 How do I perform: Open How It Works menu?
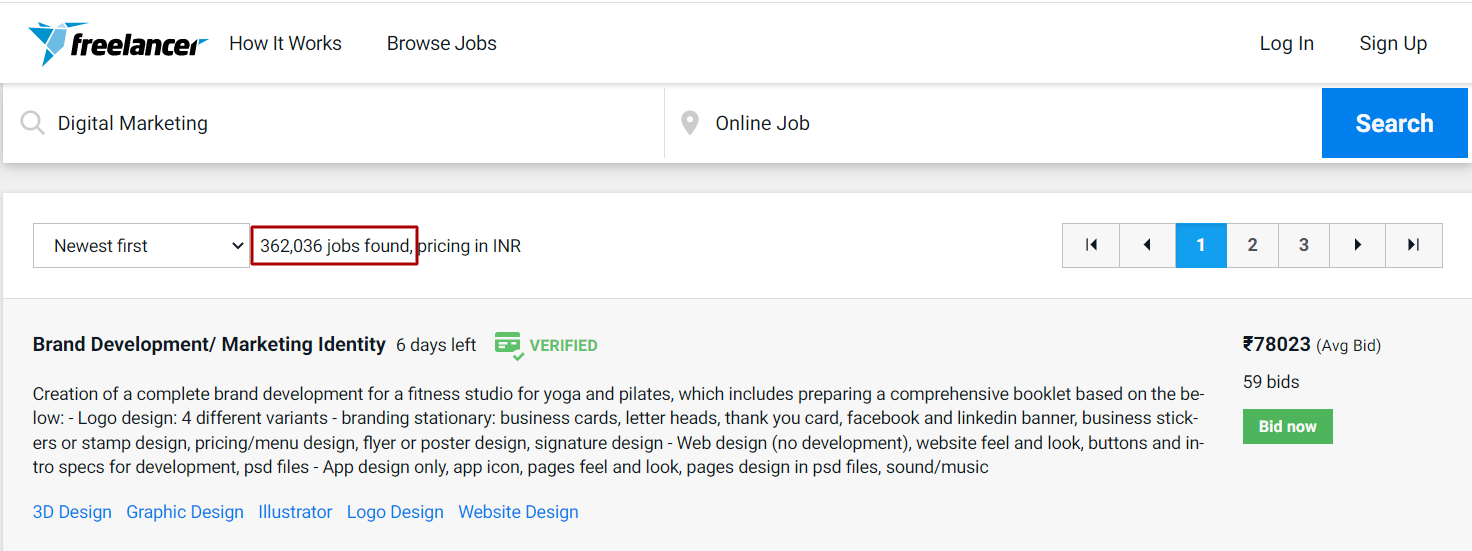(285, 44)
